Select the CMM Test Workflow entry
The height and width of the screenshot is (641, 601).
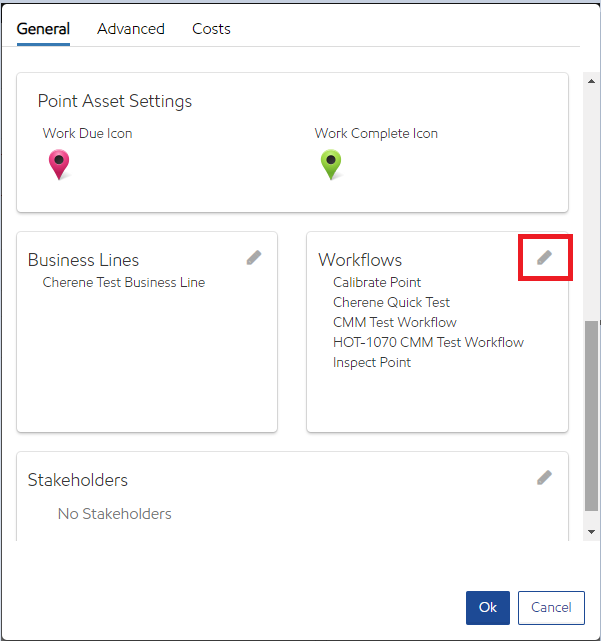pyautogui.click(x=394, y=322)
